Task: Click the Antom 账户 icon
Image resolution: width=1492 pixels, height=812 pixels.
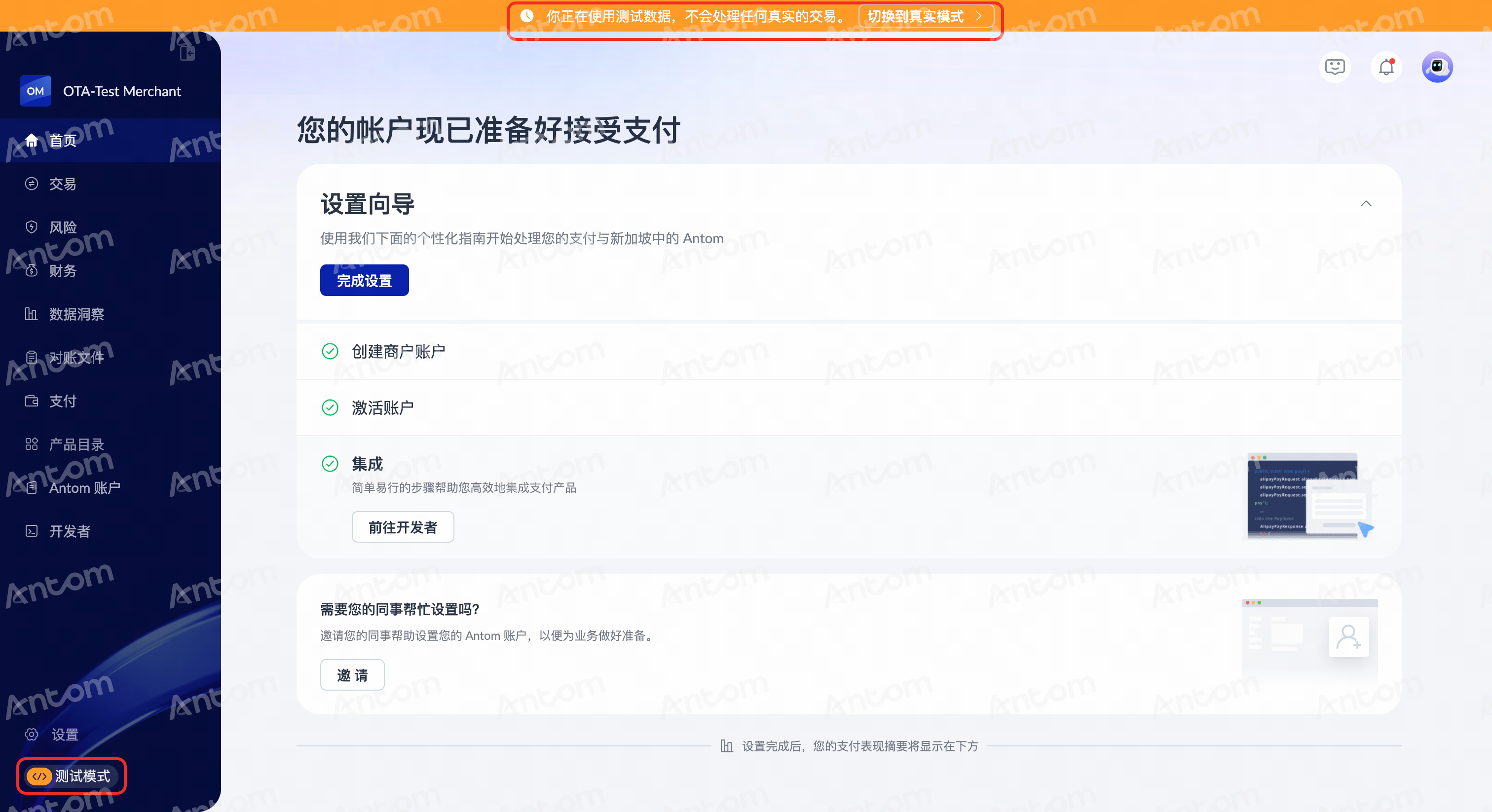Action: (32, 488)
